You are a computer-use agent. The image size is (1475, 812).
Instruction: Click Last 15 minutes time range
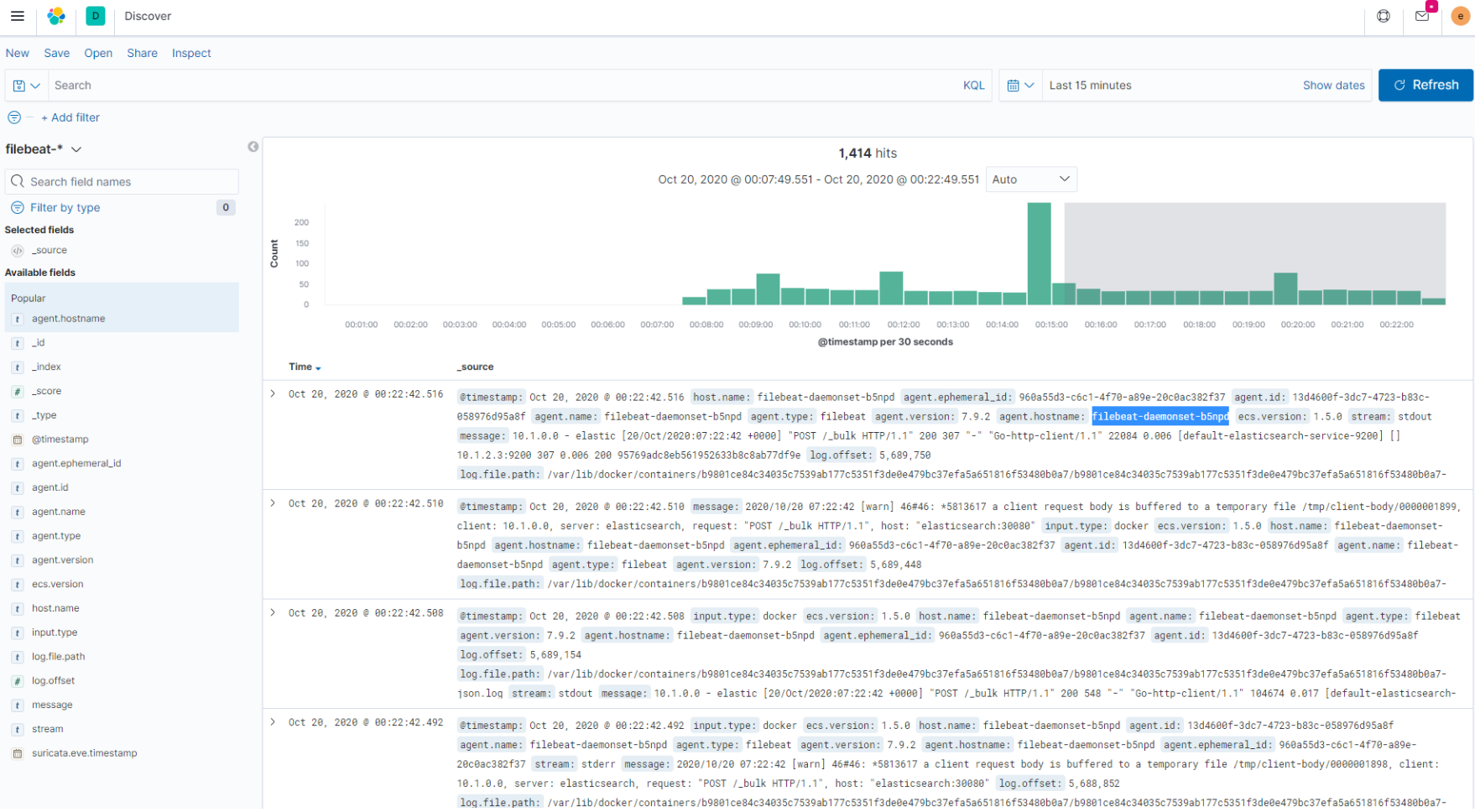coord(1090,86)
